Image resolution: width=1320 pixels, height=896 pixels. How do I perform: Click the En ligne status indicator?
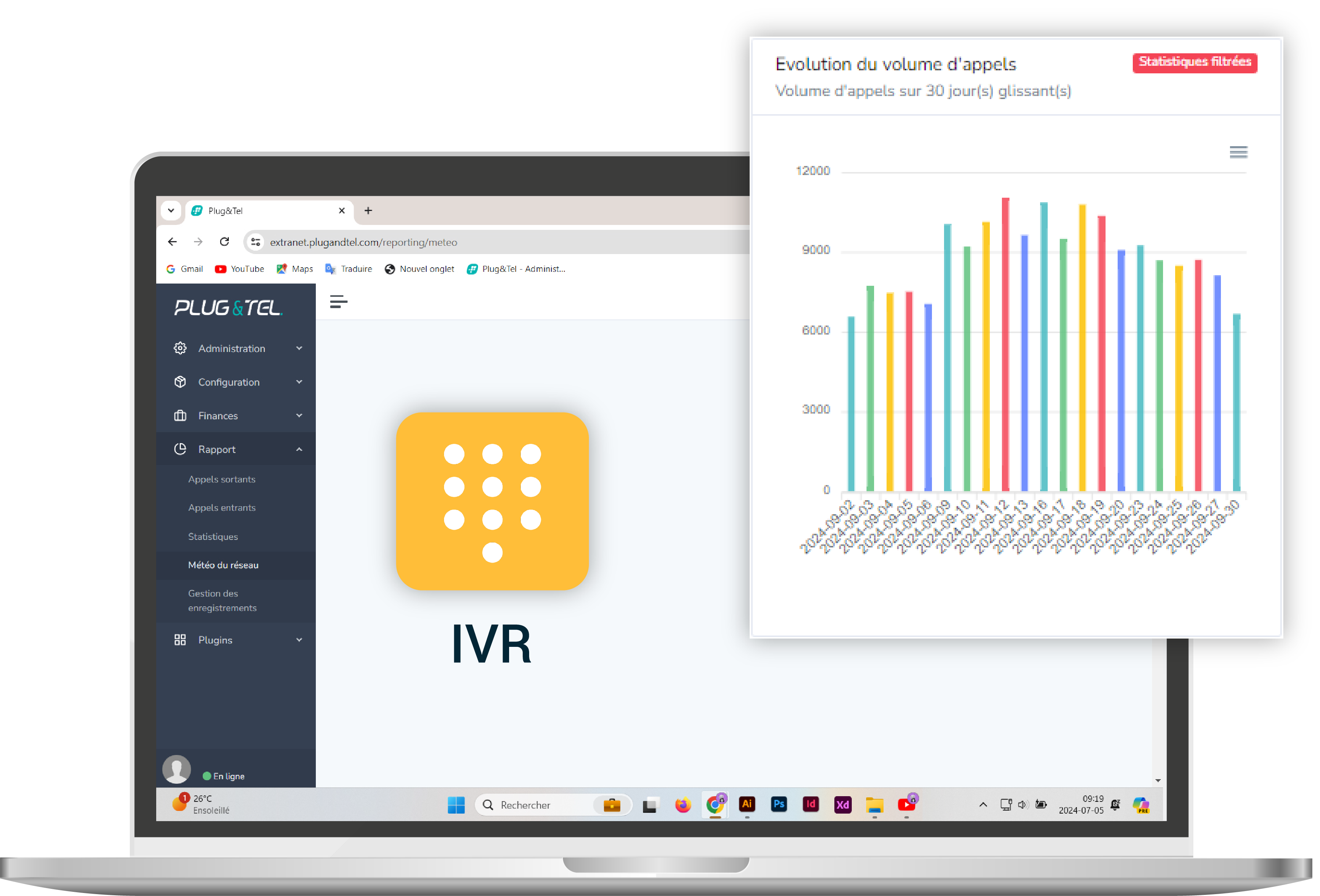tap(224, 776)
